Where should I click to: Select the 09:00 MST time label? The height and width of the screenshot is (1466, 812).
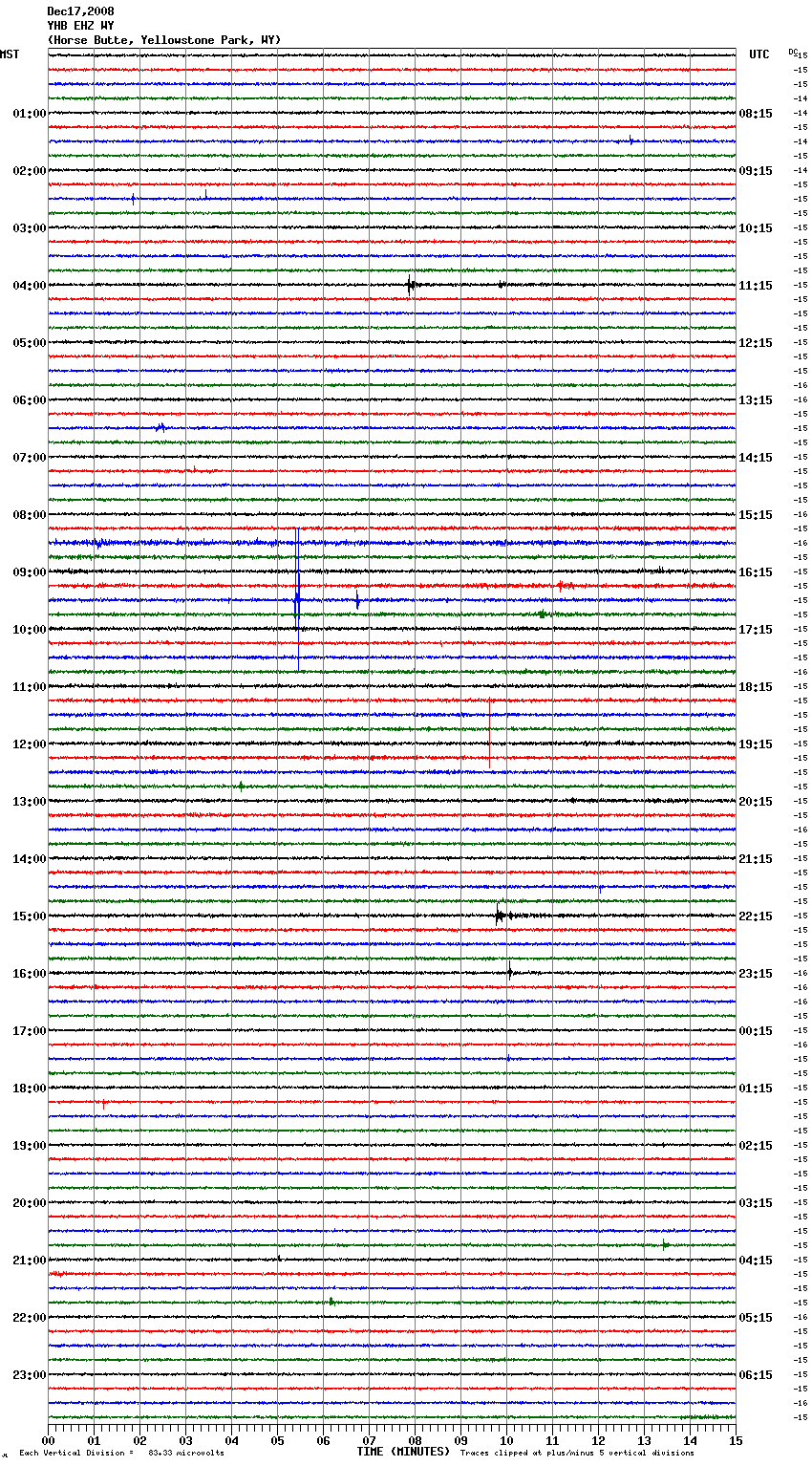[x=30, y=572]
